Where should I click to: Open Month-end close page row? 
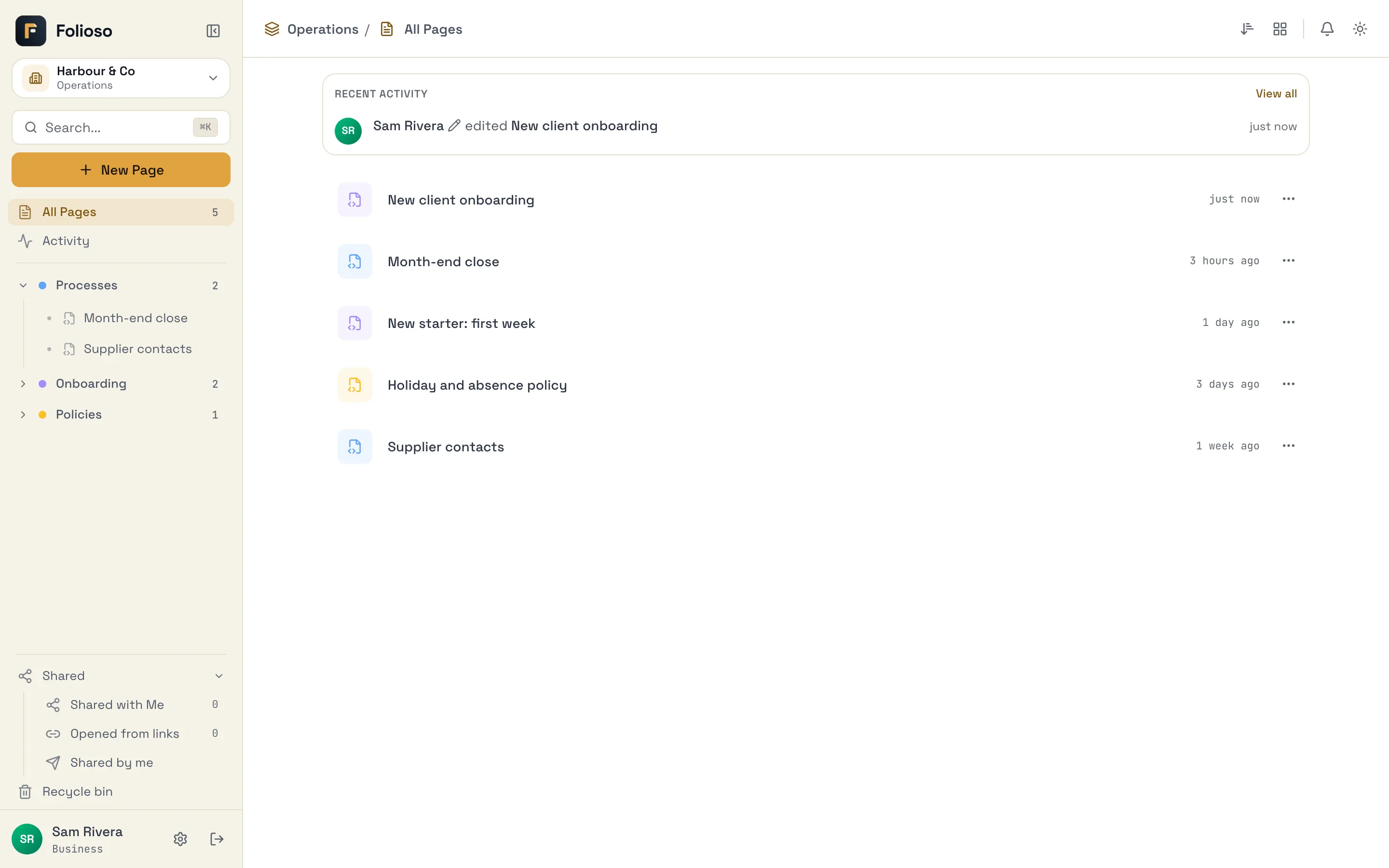(816, 262)
